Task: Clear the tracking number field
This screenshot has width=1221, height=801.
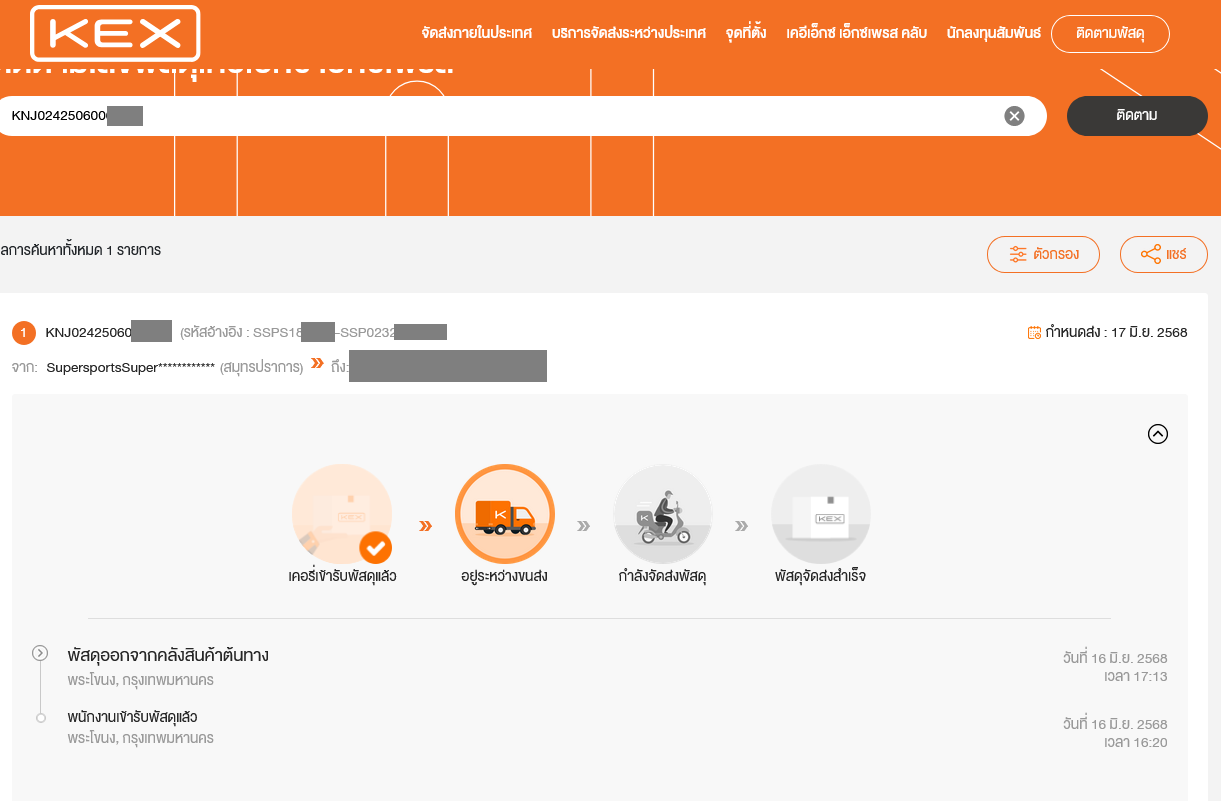Action: 1014,116
